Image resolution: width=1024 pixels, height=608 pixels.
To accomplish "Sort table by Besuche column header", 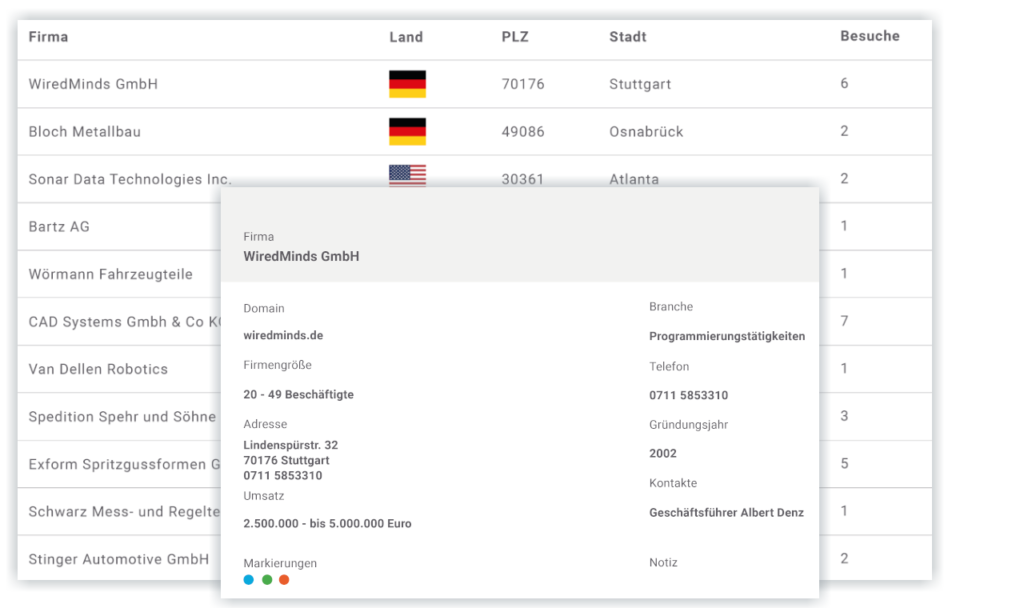I will [x=870, y=37].
